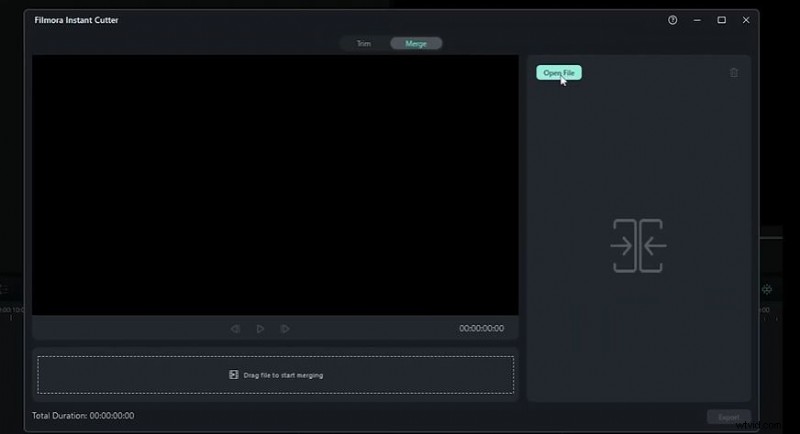Click the trash delete icon

click(x=734, y=73)
